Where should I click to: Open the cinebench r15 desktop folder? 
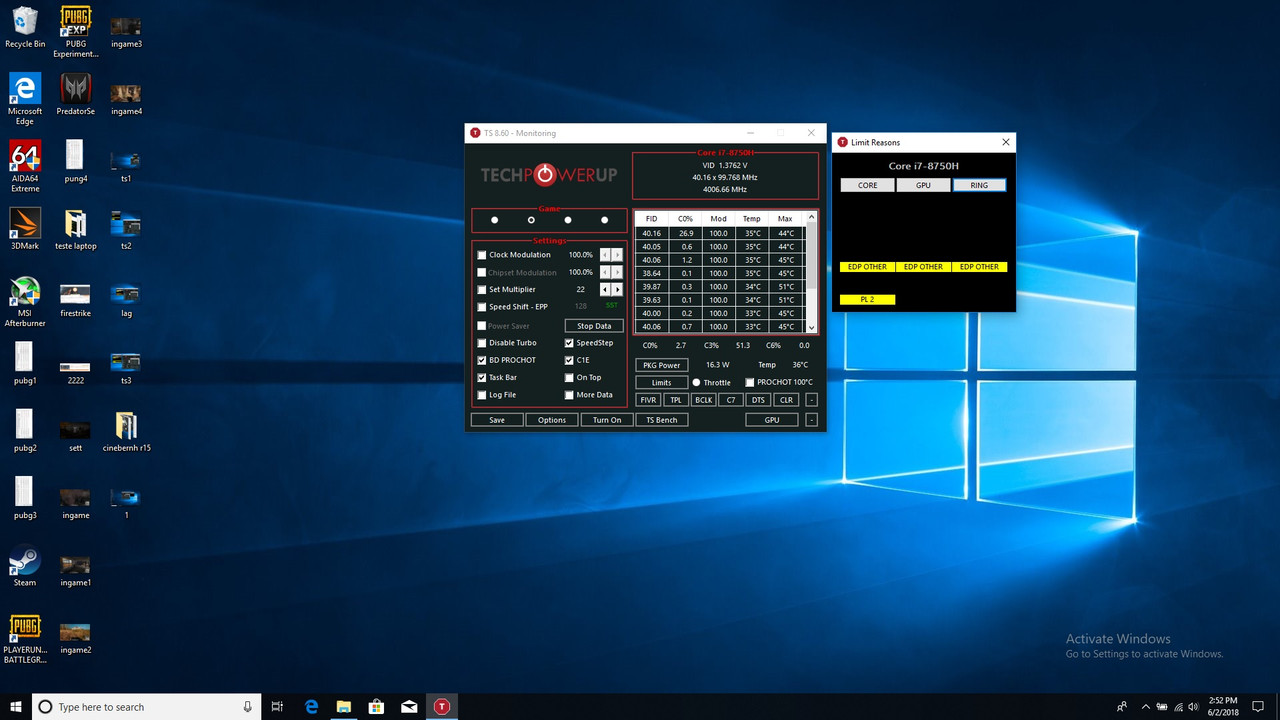[126, 427]
